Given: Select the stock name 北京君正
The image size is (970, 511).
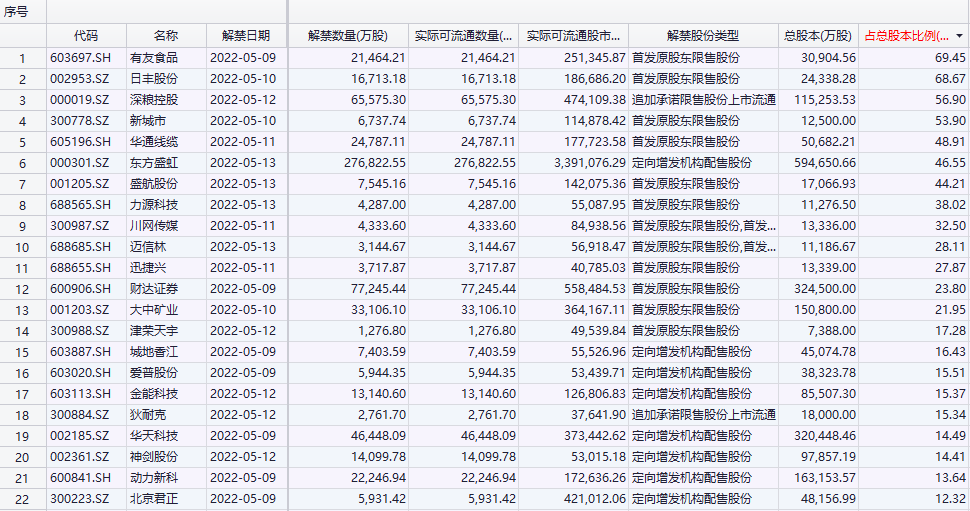Looking at the screenshot, I should (x=154, y=499).
